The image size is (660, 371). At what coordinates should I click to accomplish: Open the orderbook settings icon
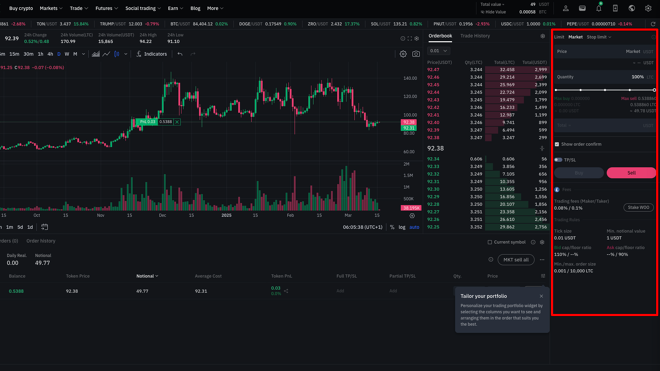[543, 36]
